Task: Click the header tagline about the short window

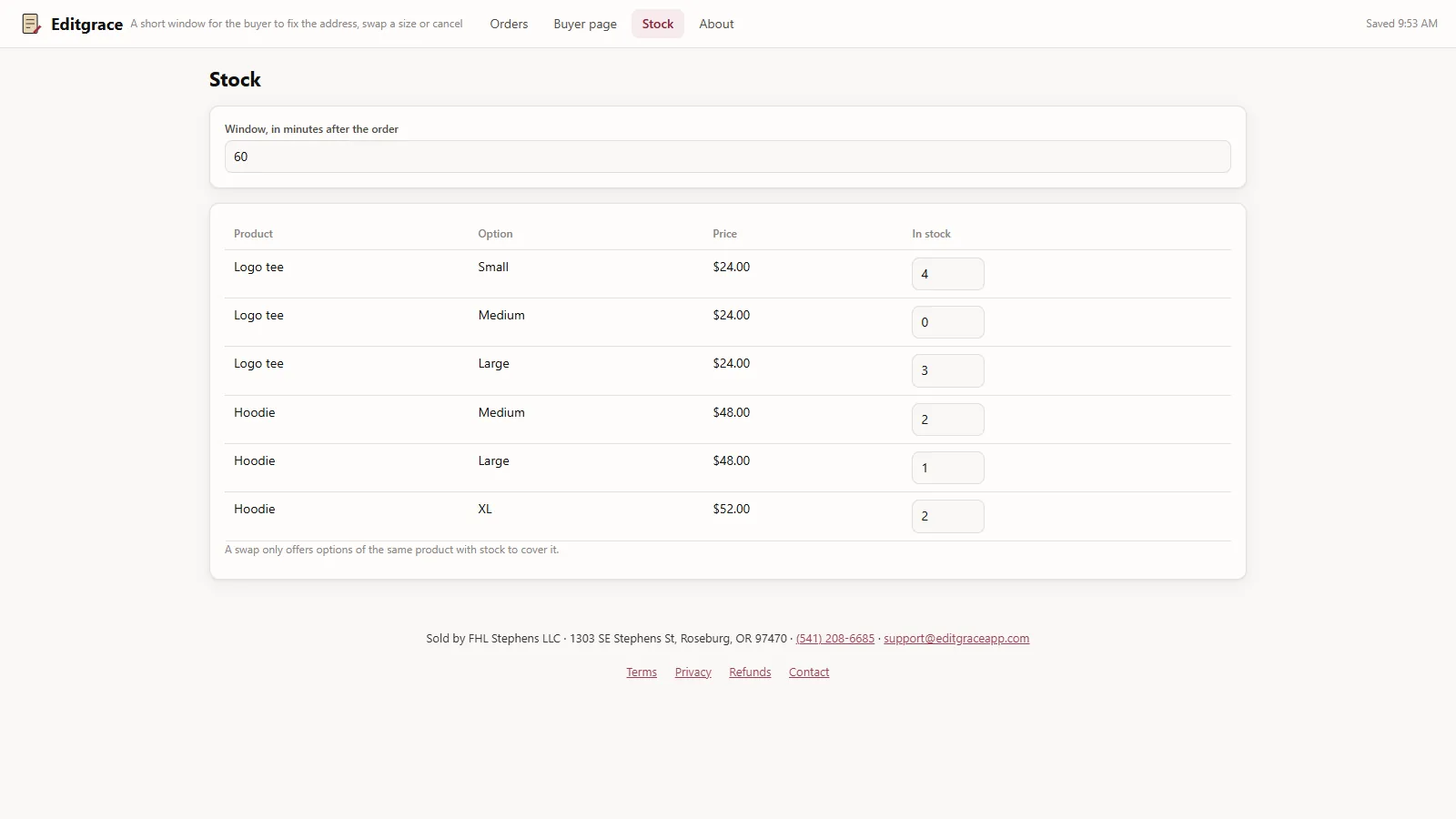Action: click(297, 24)
